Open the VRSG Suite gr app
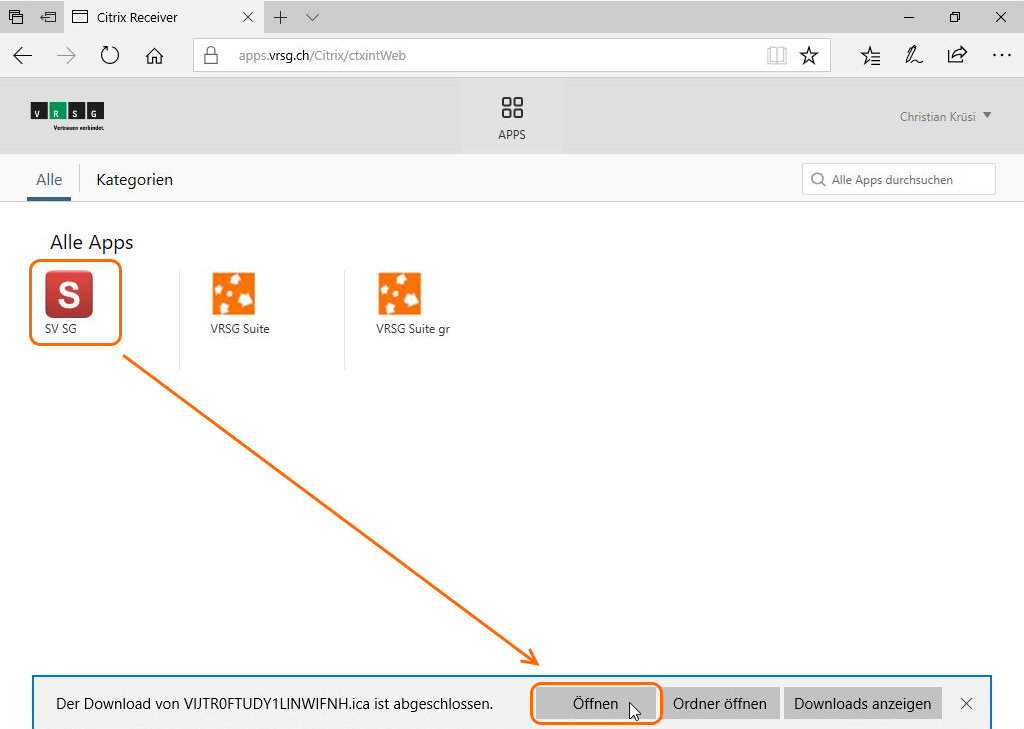Image resolution: width=1024 pixels, height=729 pixels. click(x=399, y=294)
